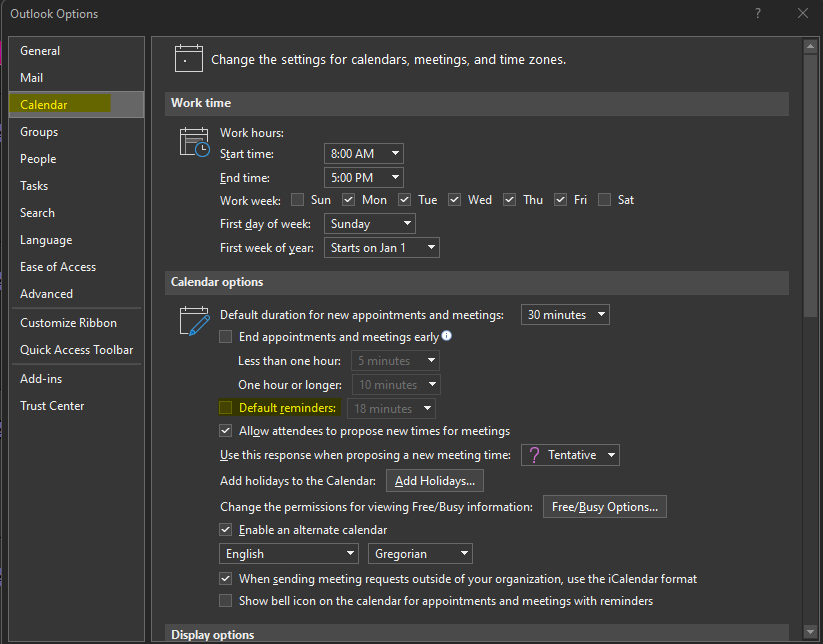Enable End appointments and meetings early
The image size is (823, 644).
pyautogui.click(x=226, y=336)
